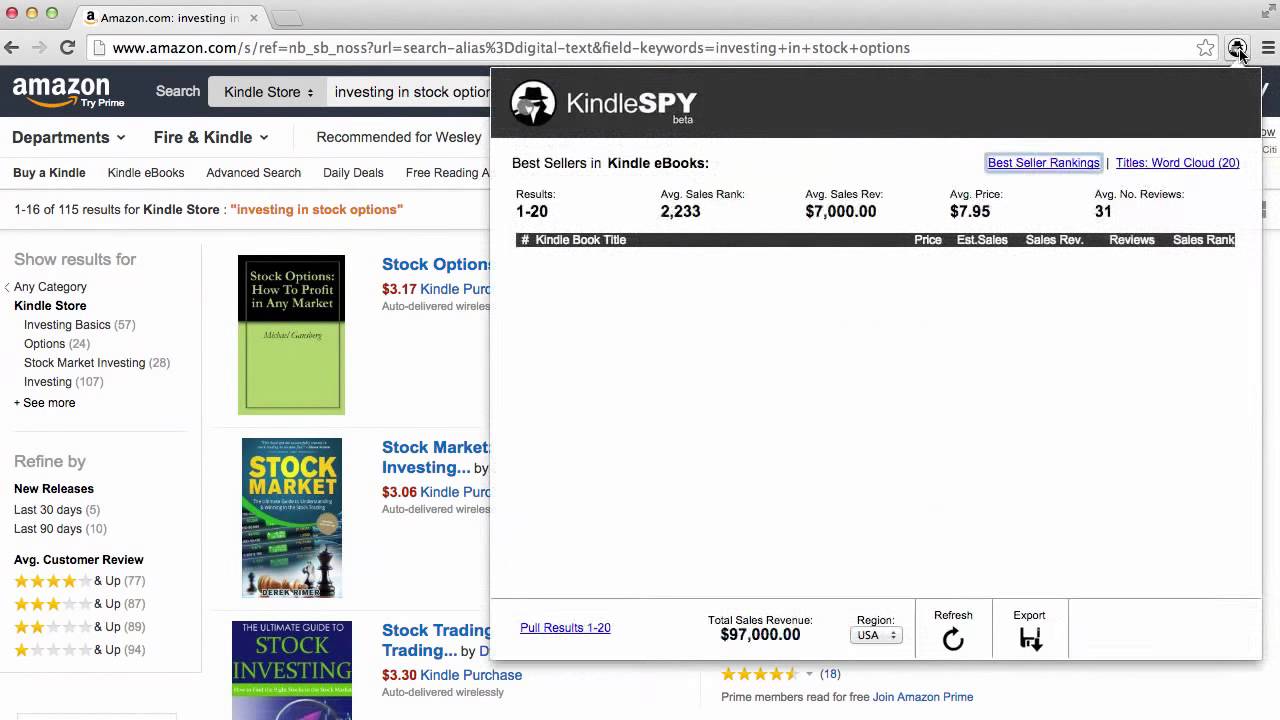Viewport: 1280px width, 720px height.
Task: Open Advanced Search
Action: point(253,173)
